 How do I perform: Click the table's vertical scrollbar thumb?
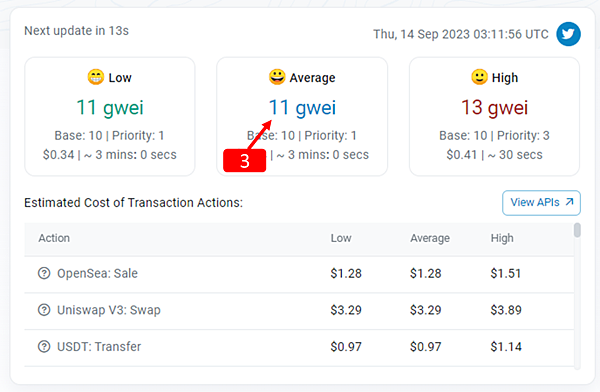(x=577, y=230)
